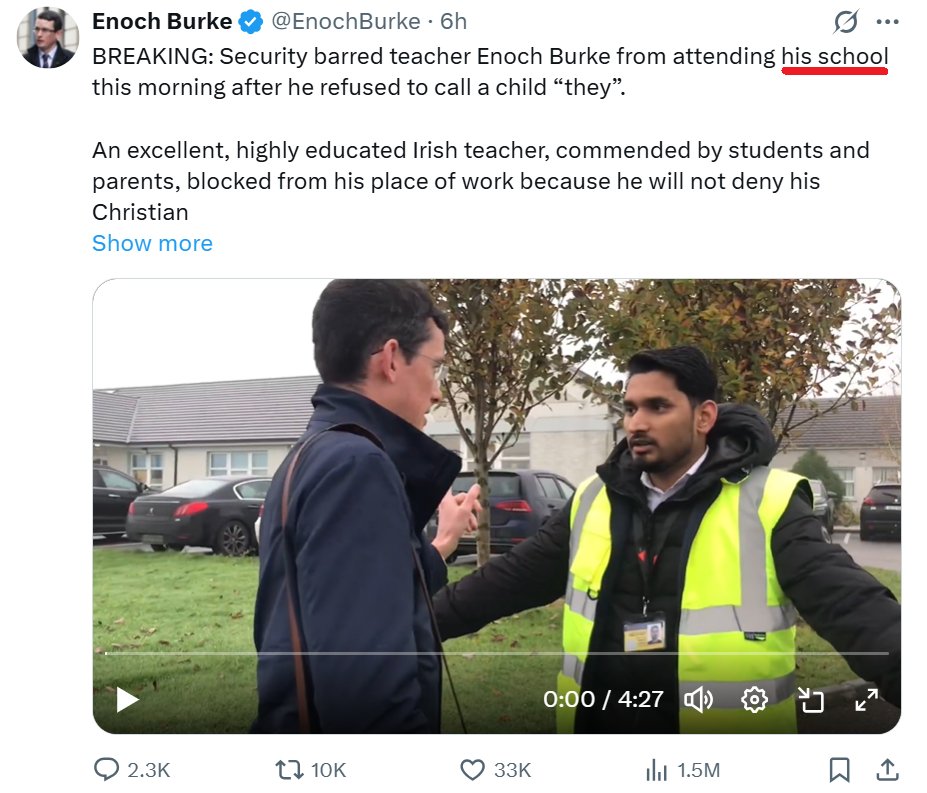This screenshot has width=927, height=793.
Task: Reply to the post via comment icon
Action: click(107, 769)
